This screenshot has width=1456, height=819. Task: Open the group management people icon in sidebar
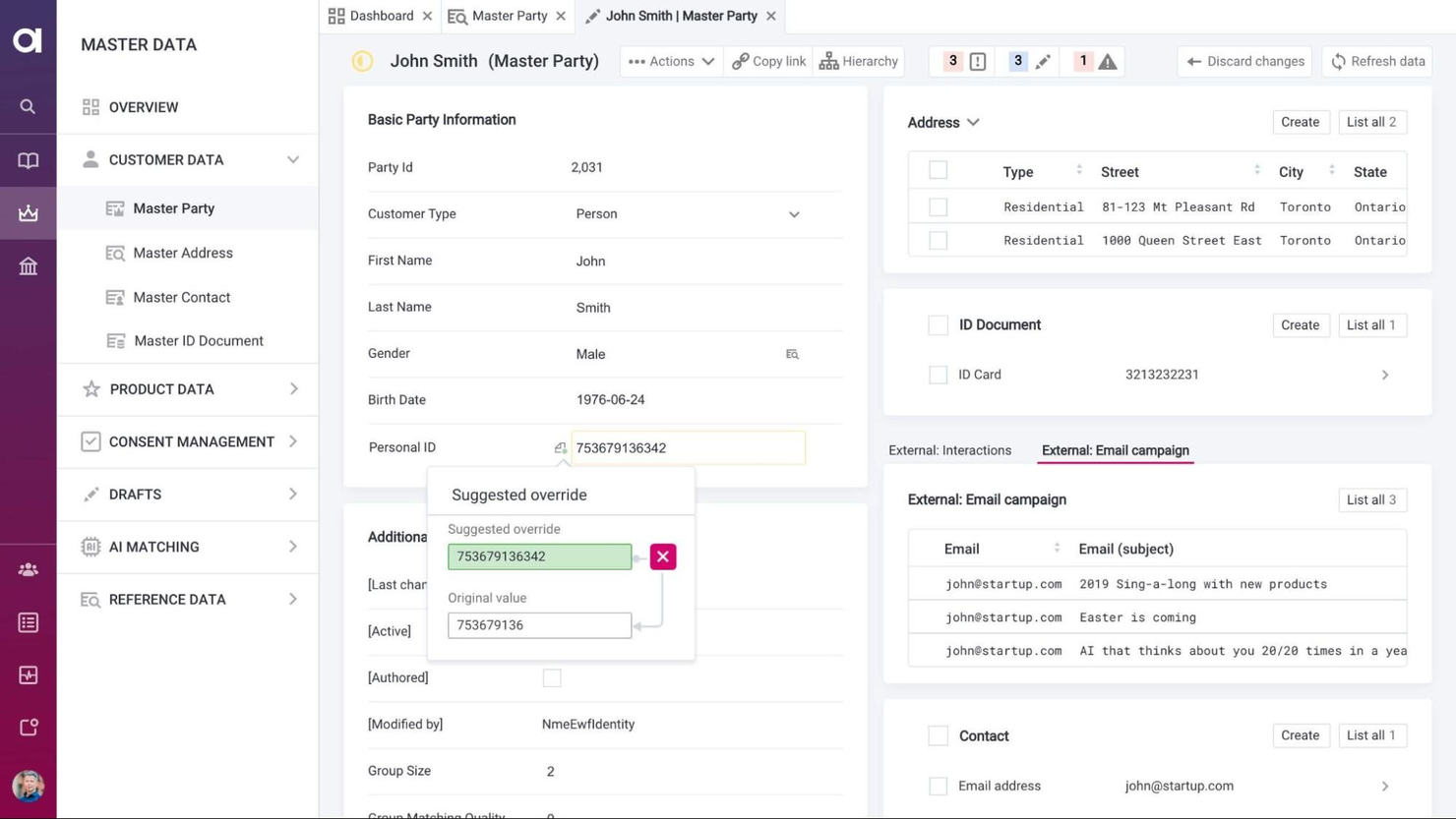coord(28,569)
